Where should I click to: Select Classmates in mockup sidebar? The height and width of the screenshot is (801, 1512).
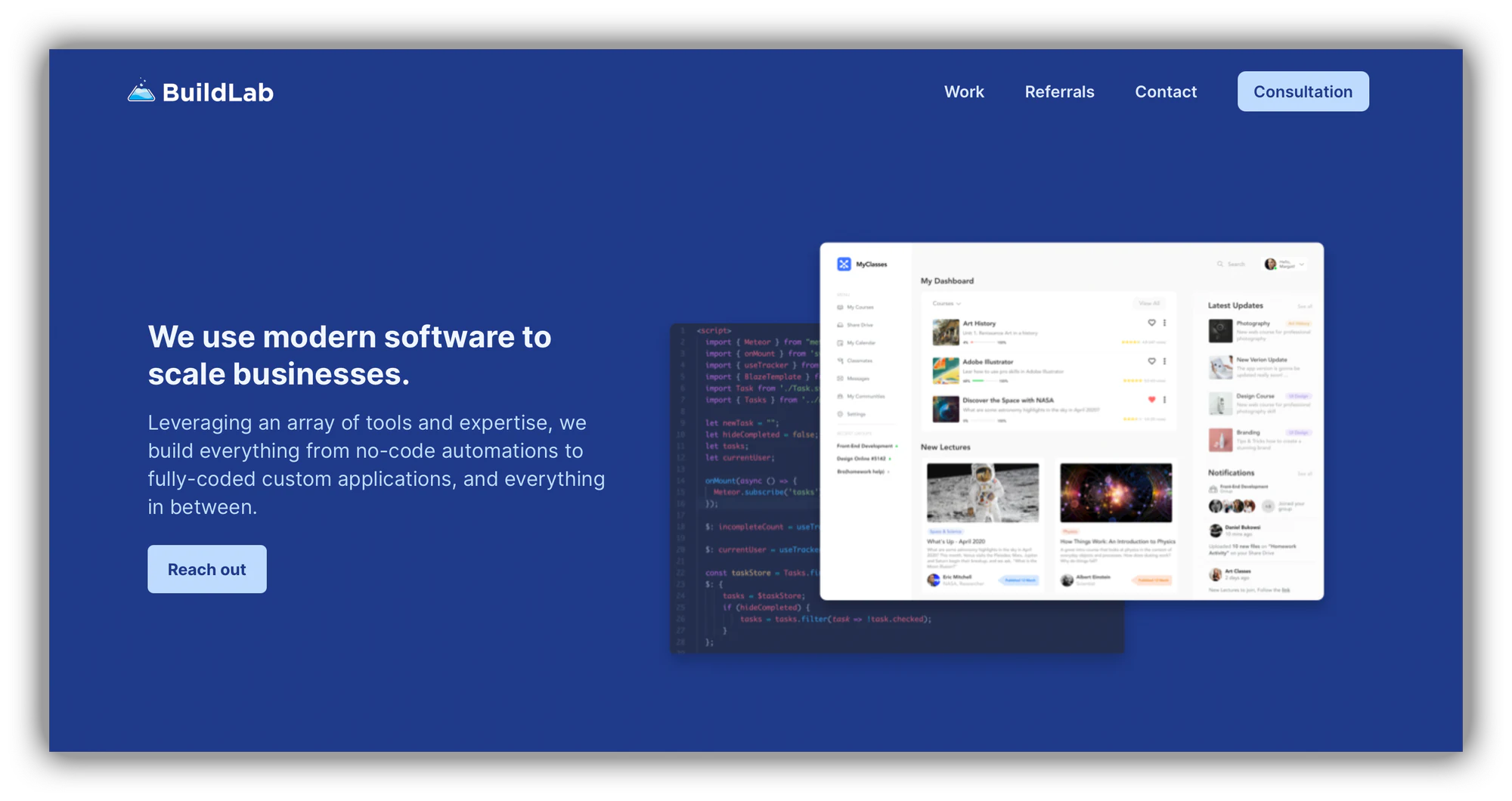[854, 360]
